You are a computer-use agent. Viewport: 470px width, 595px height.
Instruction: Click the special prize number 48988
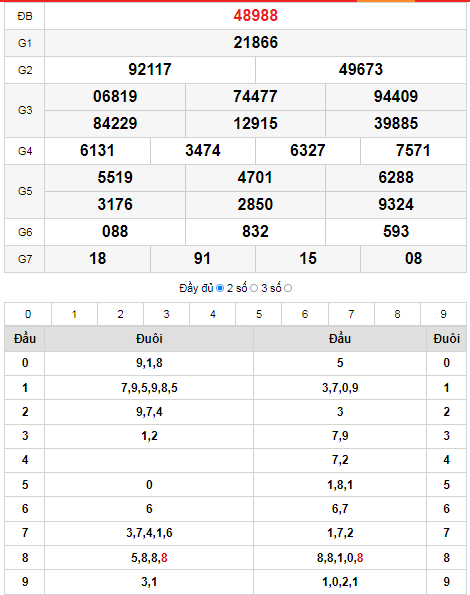coord(255,16)
